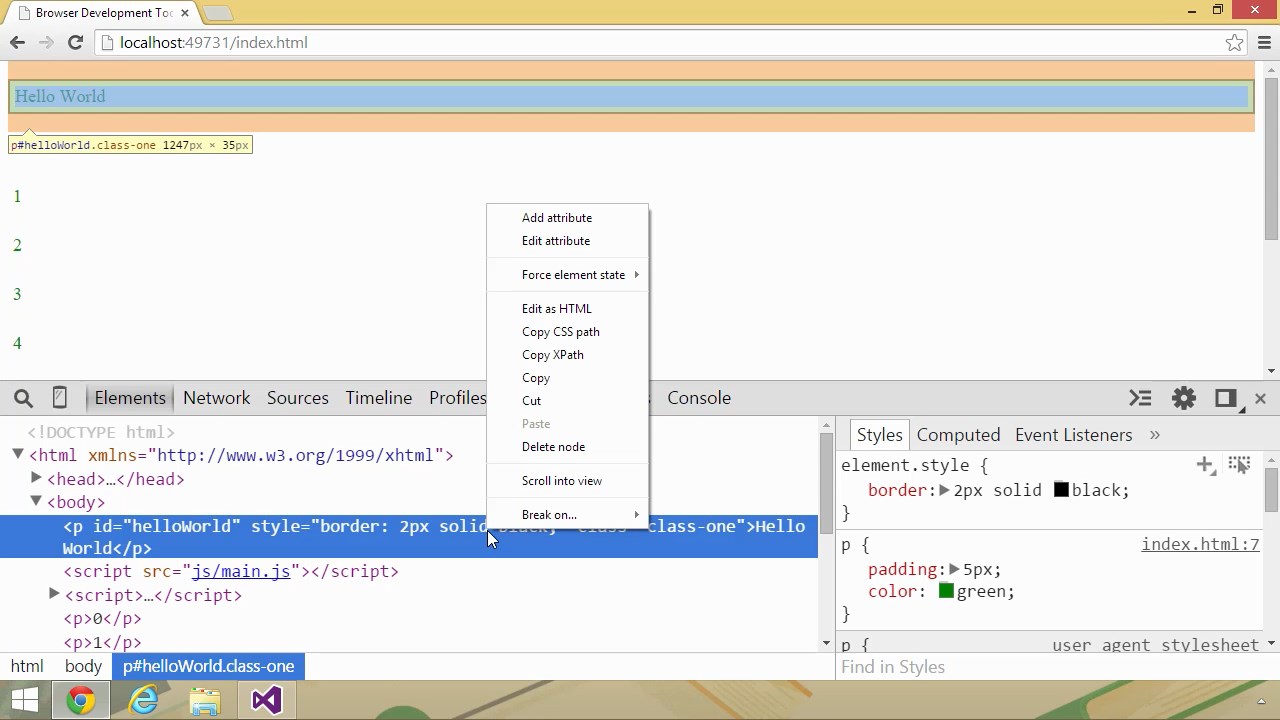Click the page vertical scrollbar thumb
This screenshot has width=1280, height=720.
(1271, 158)
